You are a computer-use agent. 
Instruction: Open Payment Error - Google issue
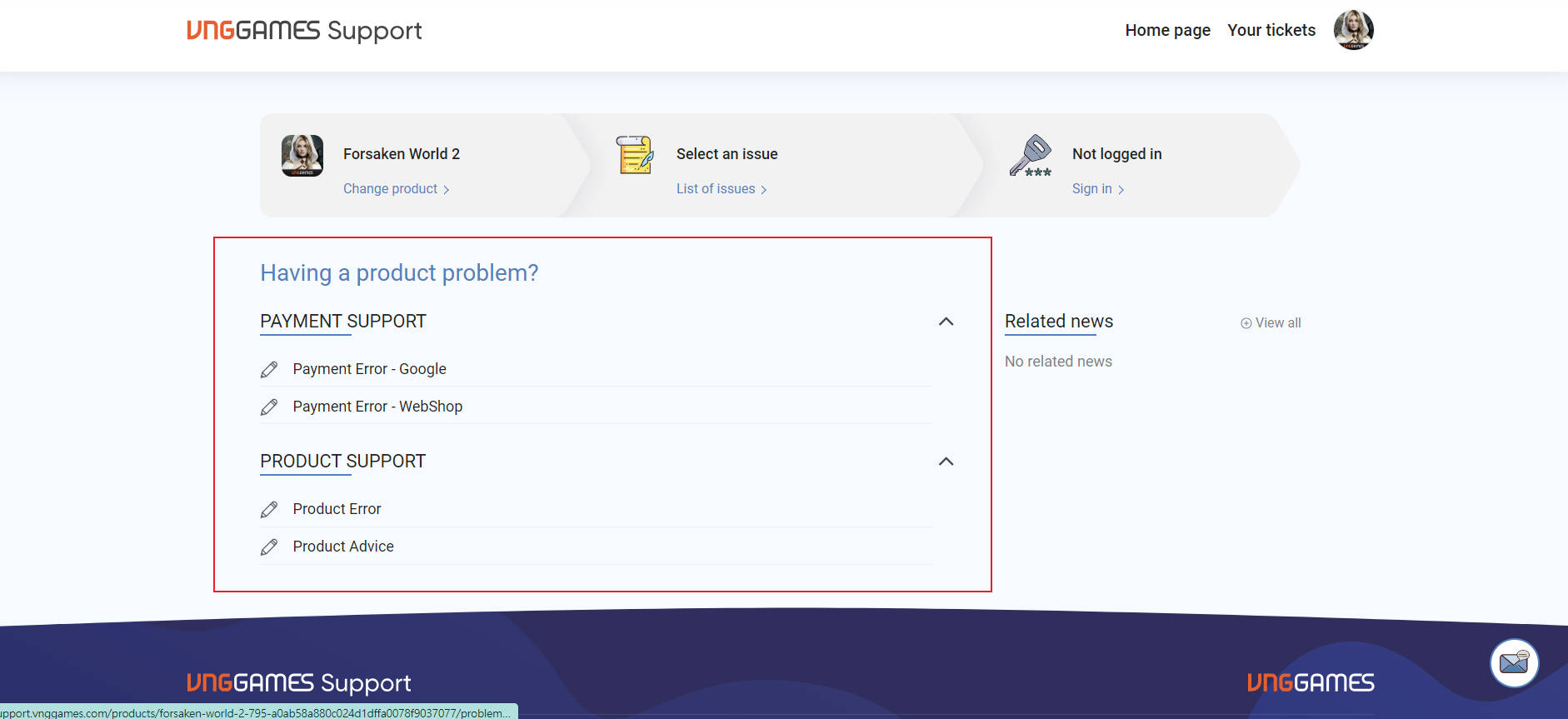coord(369,369)
